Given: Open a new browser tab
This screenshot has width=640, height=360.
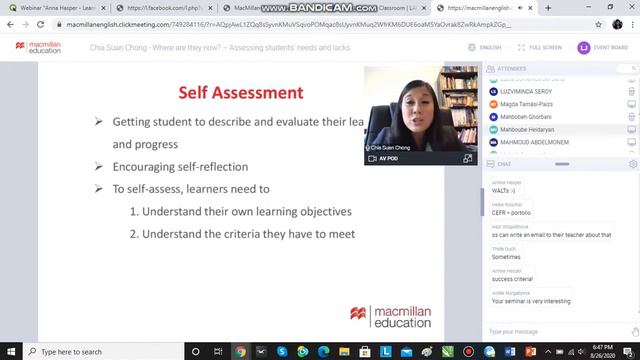Looking at the screenshot, I should [548, 8].
